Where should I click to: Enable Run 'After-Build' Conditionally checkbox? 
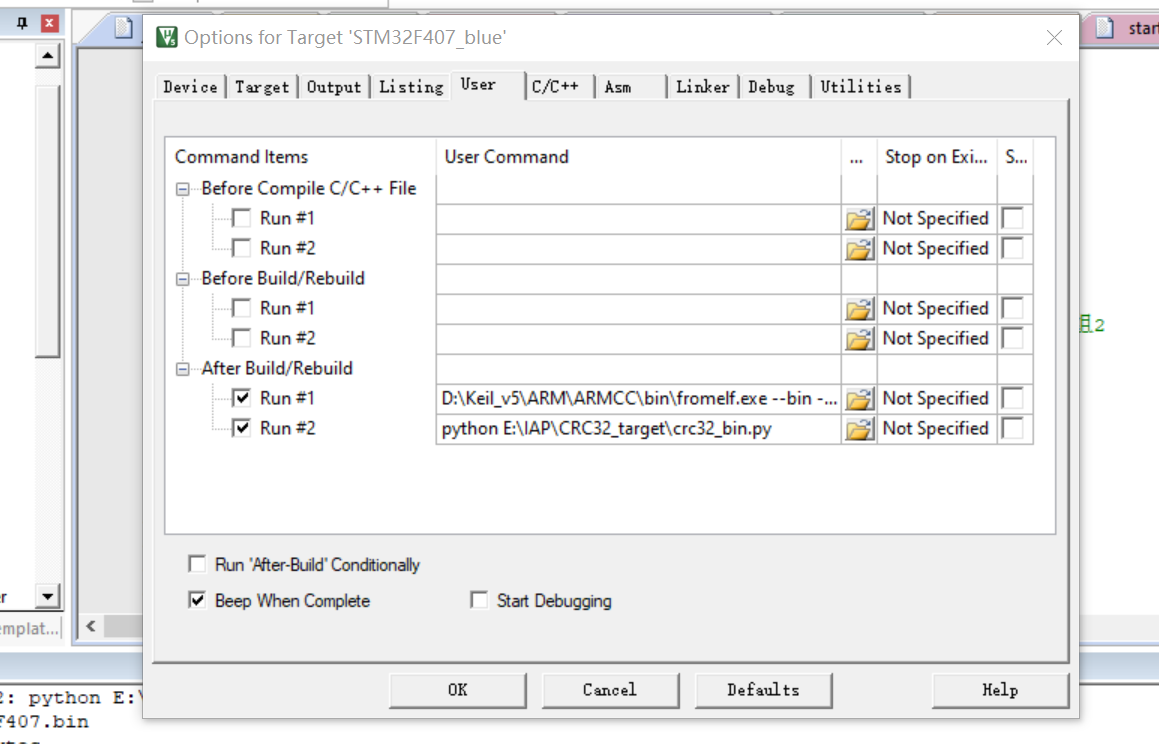(x=197, y=565)
